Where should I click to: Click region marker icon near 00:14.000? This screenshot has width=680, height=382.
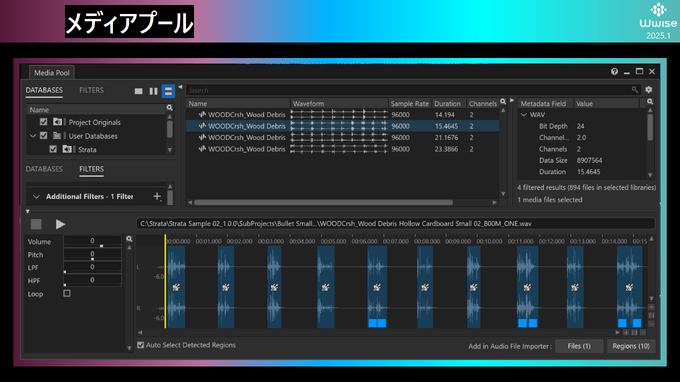[x=629, y=287]
